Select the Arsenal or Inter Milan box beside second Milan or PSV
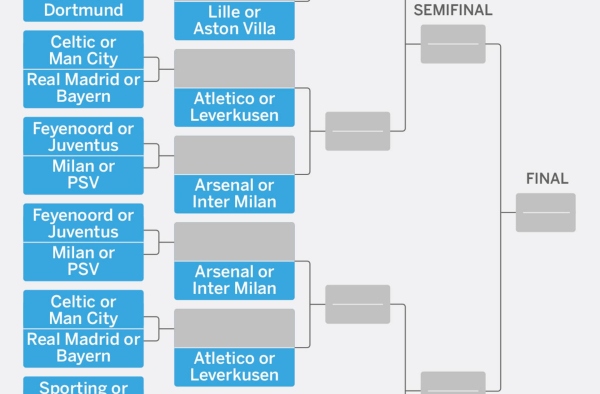The width and height of the screenshot is (600, 394). pos(234,280)
